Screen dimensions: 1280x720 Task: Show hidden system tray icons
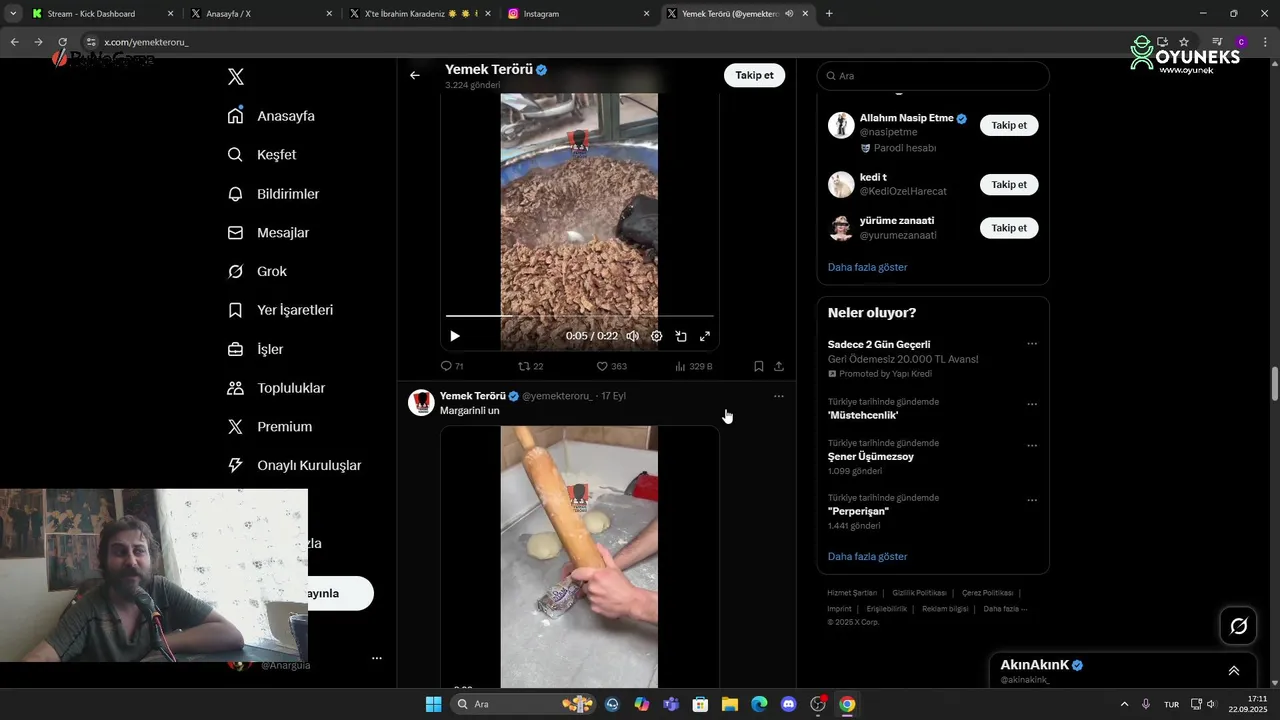1124,704
